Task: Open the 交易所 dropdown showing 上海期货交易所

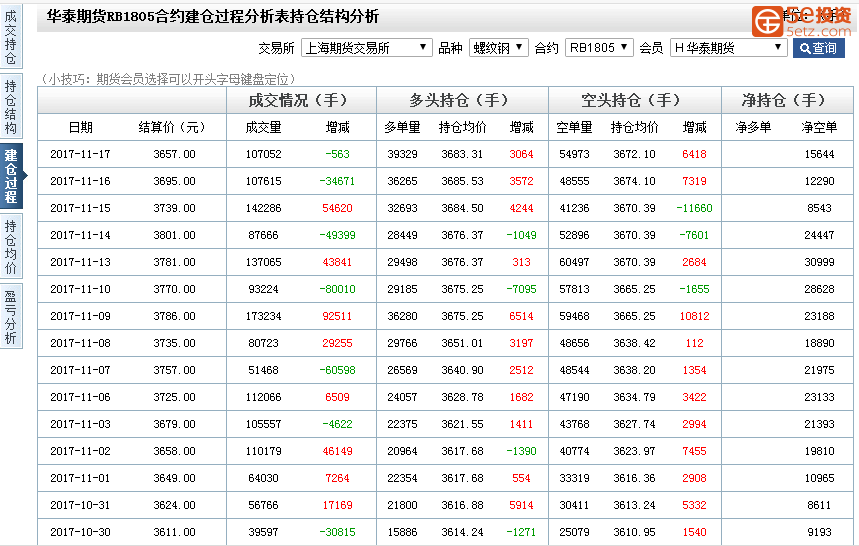Action: pos(366,48)
